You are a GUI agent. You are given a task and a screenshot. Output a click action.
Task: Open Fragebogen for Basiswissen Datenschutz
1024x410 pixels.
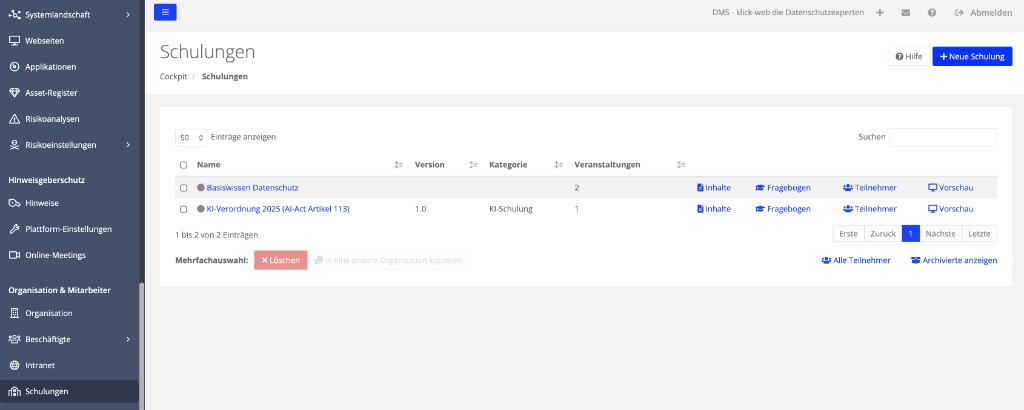(x=783, y=187)
